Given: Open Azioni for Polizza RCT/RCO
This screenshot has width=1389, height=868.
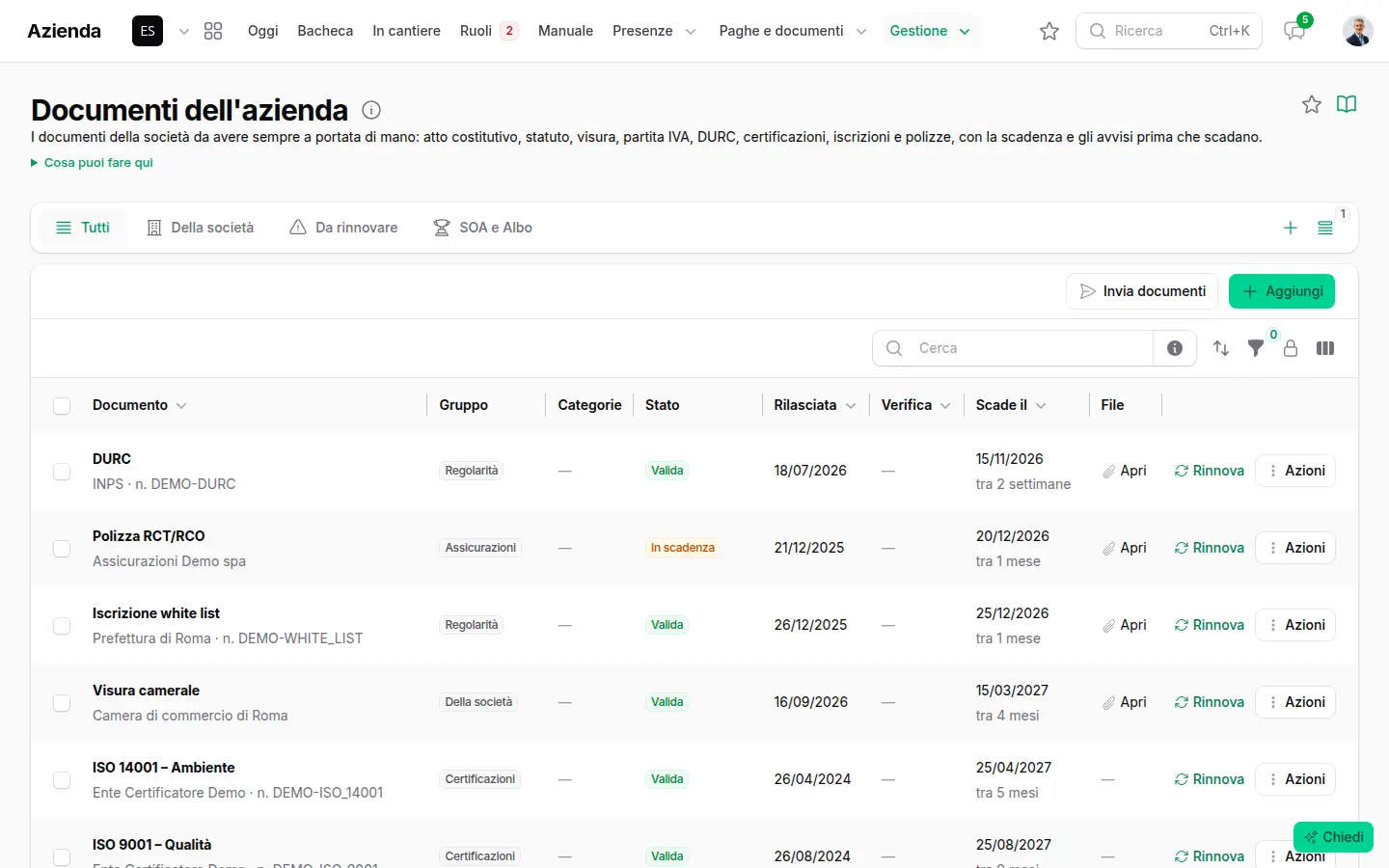Looking at the screenshot, I should point(1295,548).
